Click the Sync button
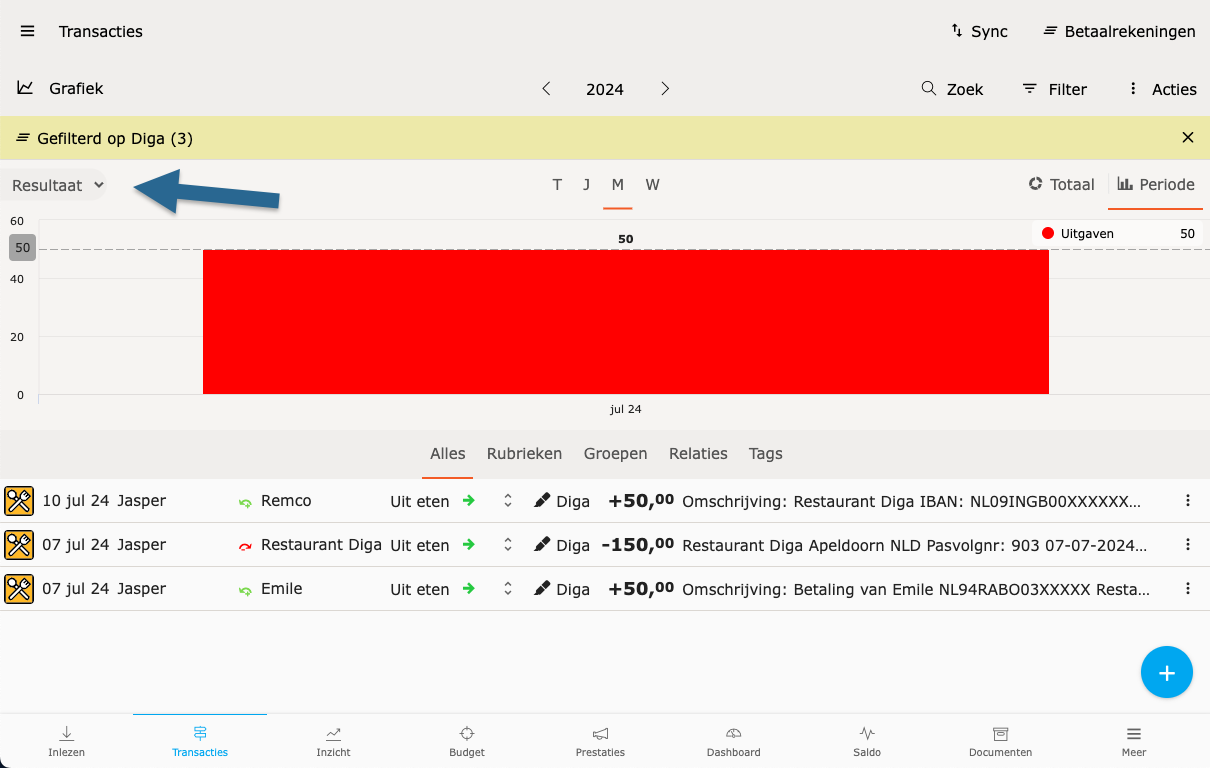Viewport: 1210px width, 768px height. click(979, 31)
